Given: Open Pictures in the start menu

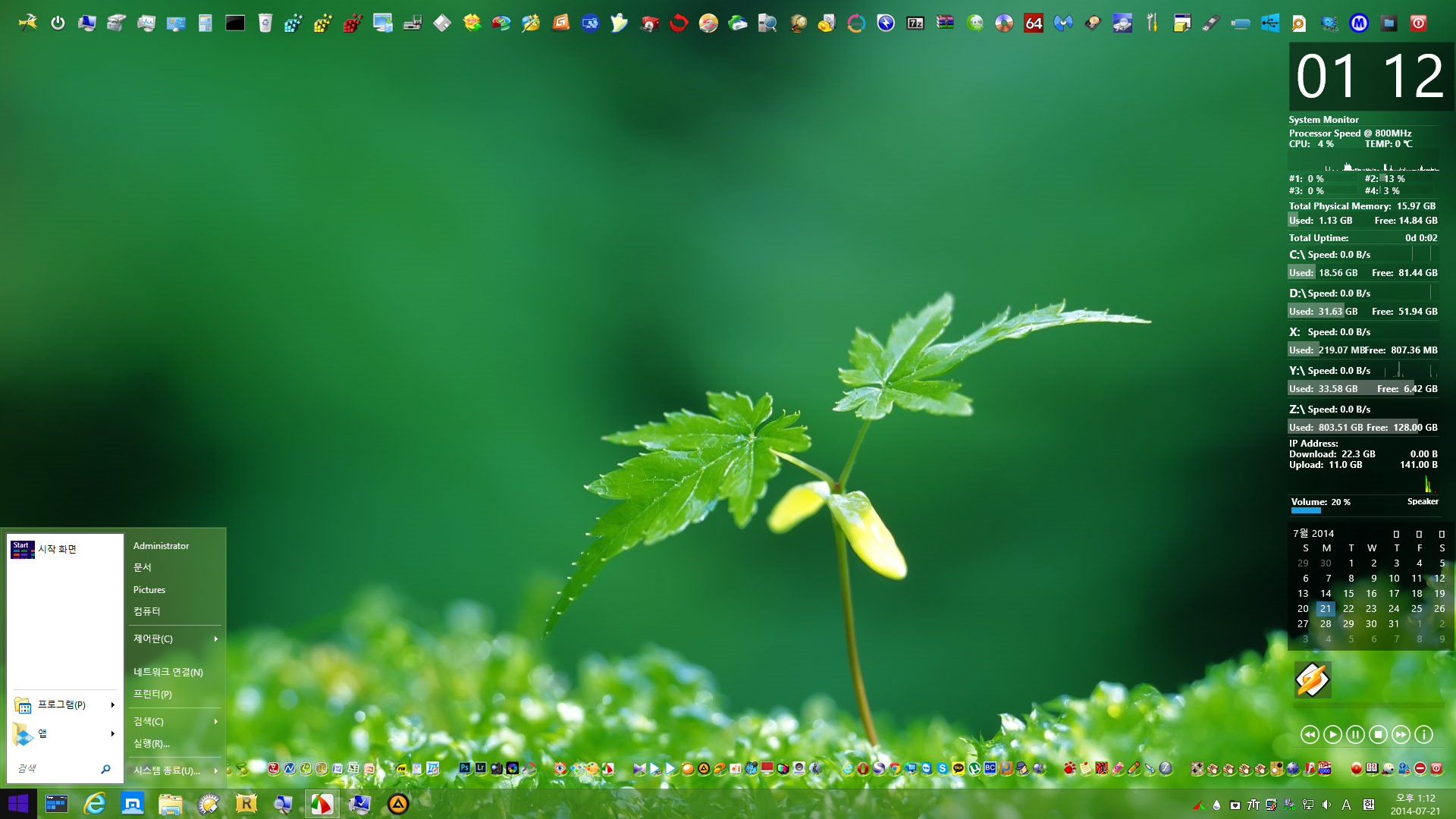Looking at the screenshot, I should pyautogui.click(x=149, y=589).
